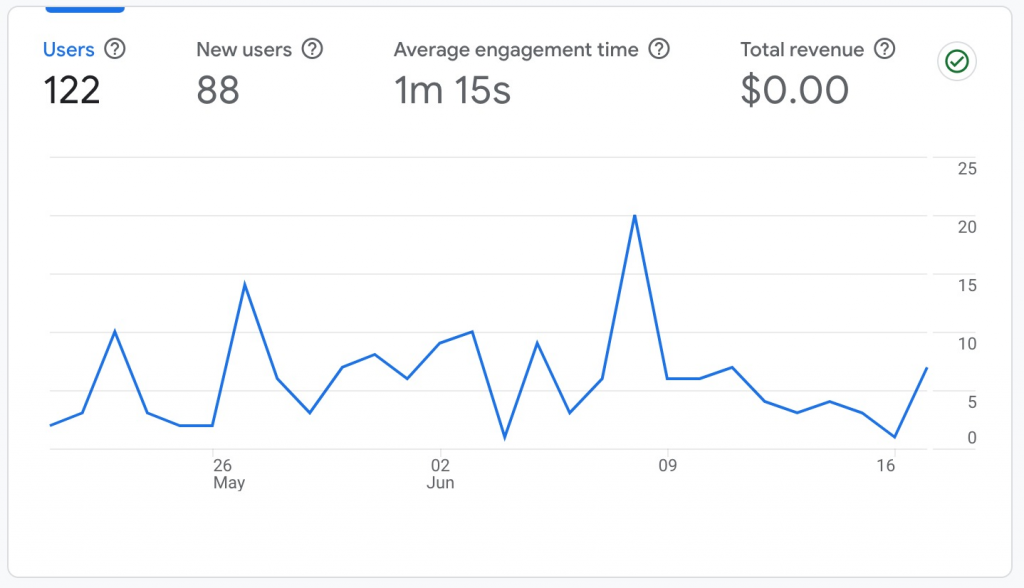Switch to the New users metric tab
This screenshot has width=1024, height=588.
point(244,49)
